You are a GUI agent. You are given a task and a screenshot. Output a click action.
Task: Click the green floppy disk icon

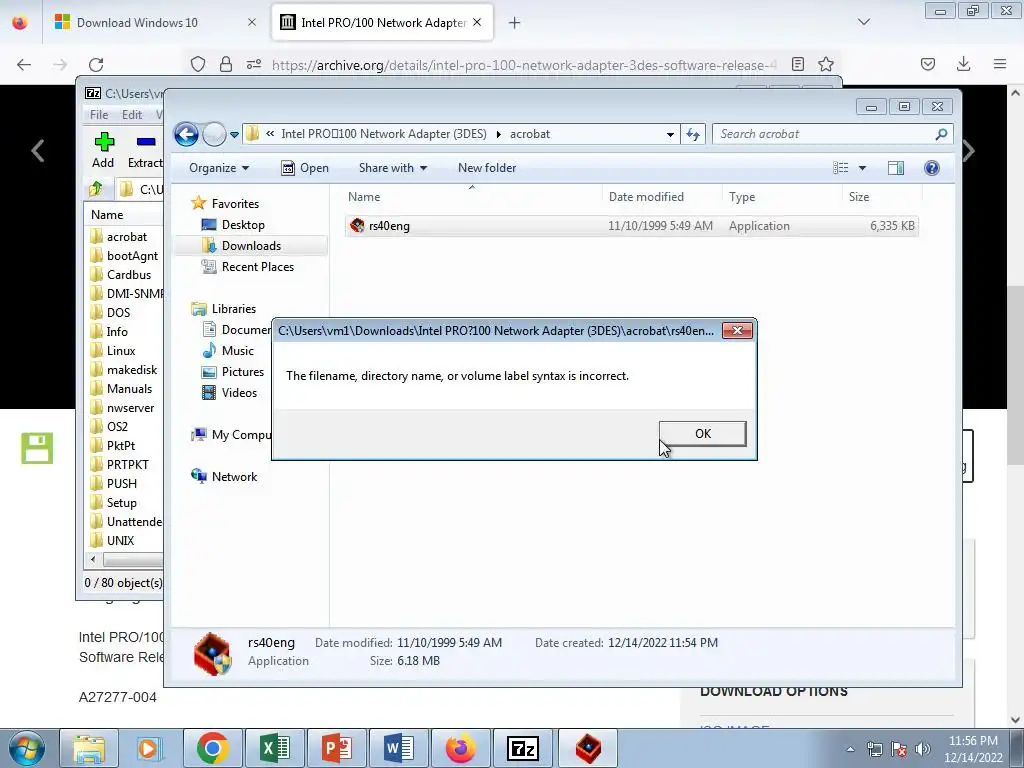(37, 448)
